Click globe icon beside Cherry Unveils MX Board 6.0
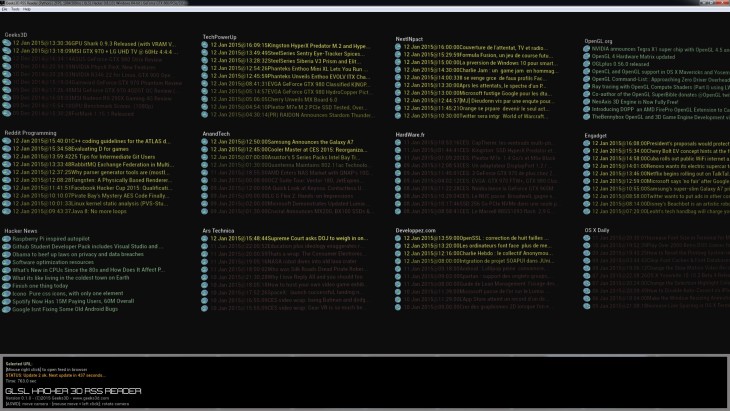730x411 pixels. (x=204, y=99)
